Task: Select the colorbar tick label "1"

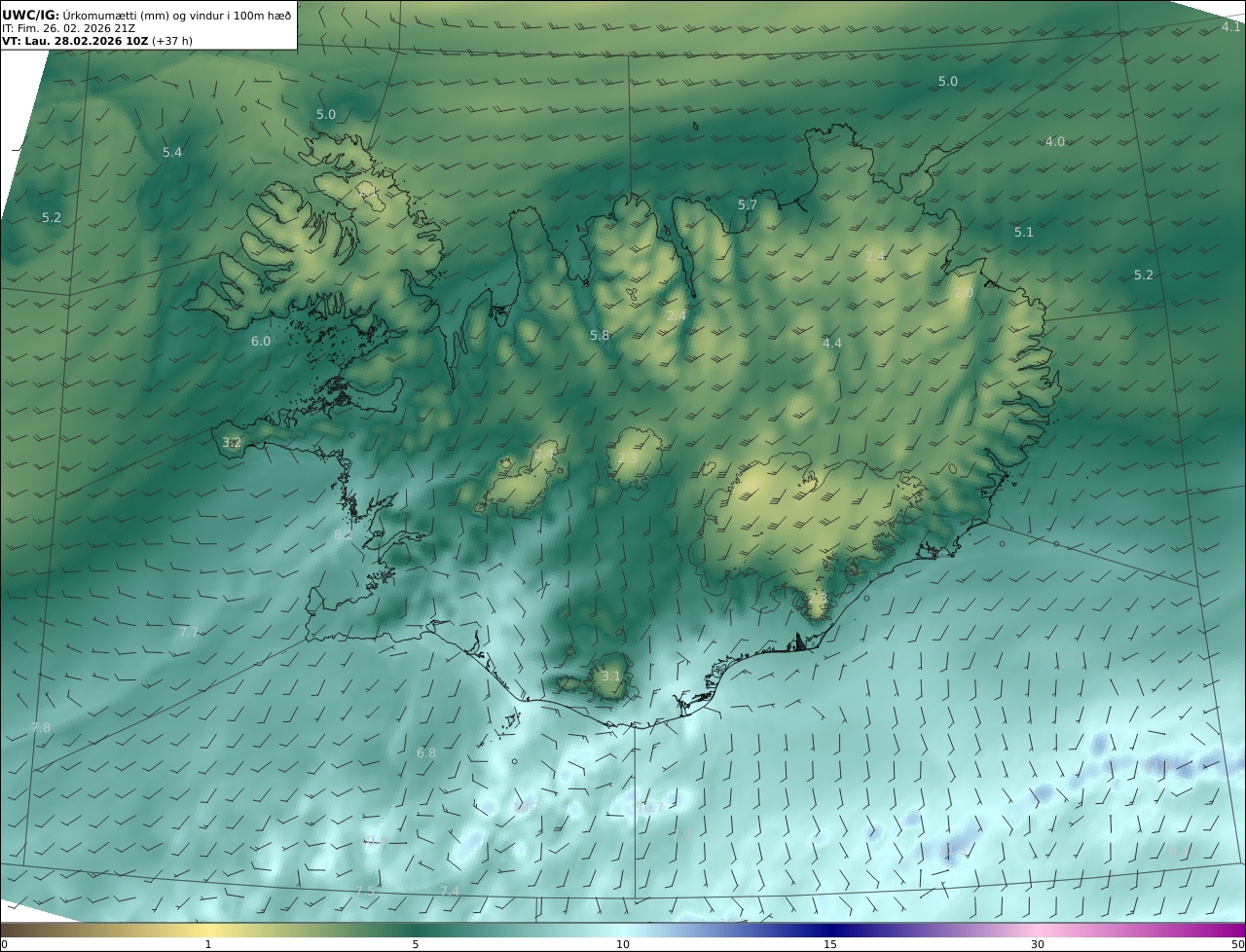Action: point(208,944)
